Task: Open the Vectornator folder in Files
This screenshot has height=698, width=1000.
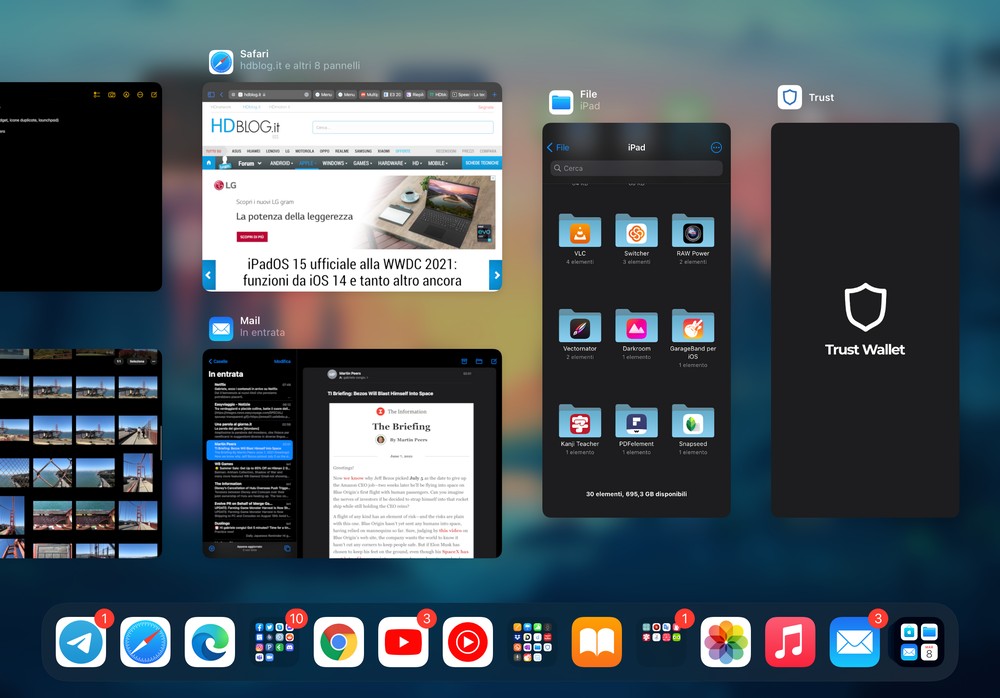Action: [580, 334]
